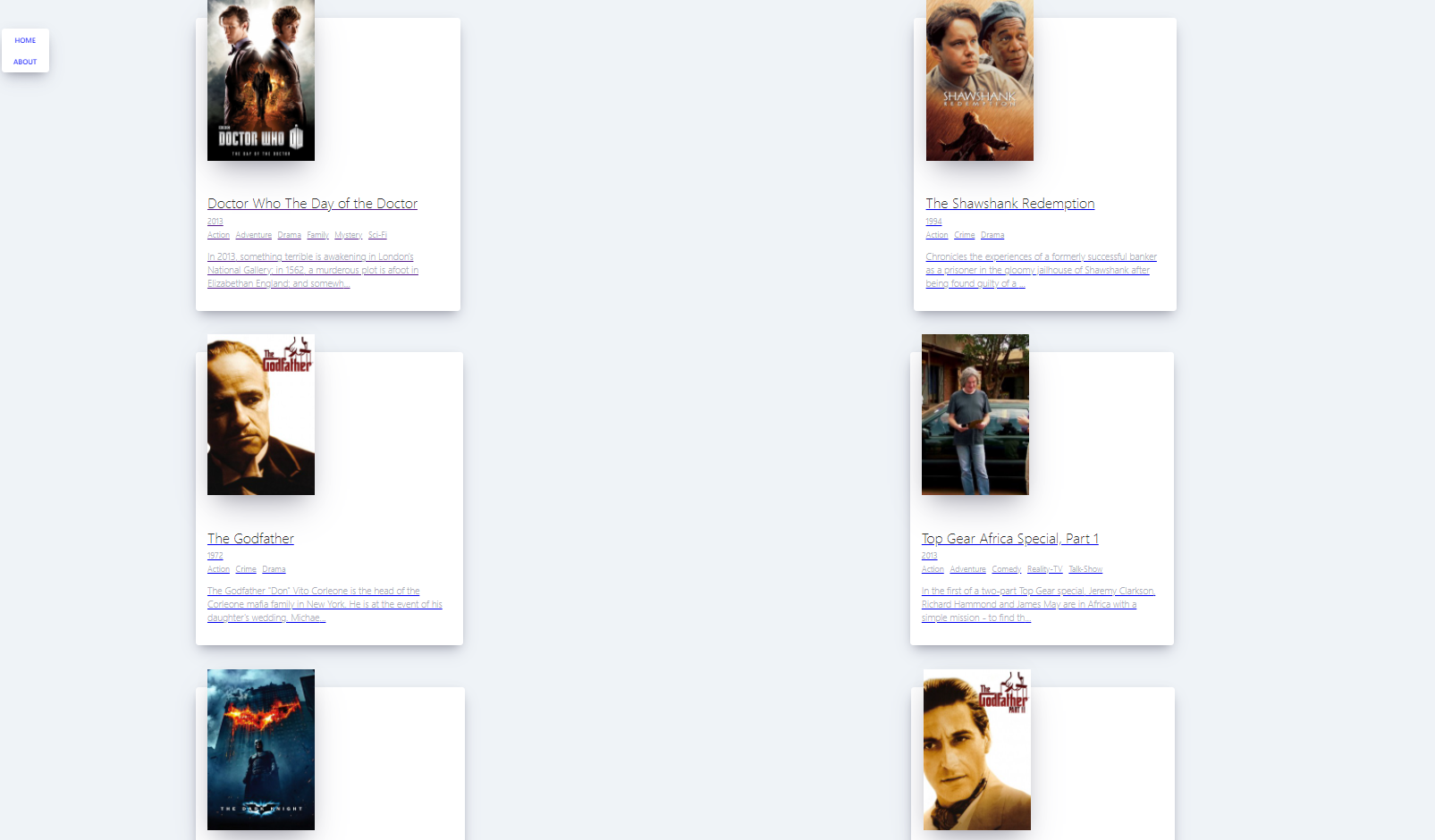Select Drama genre under Doctor Who

click(x=289, y=235)
